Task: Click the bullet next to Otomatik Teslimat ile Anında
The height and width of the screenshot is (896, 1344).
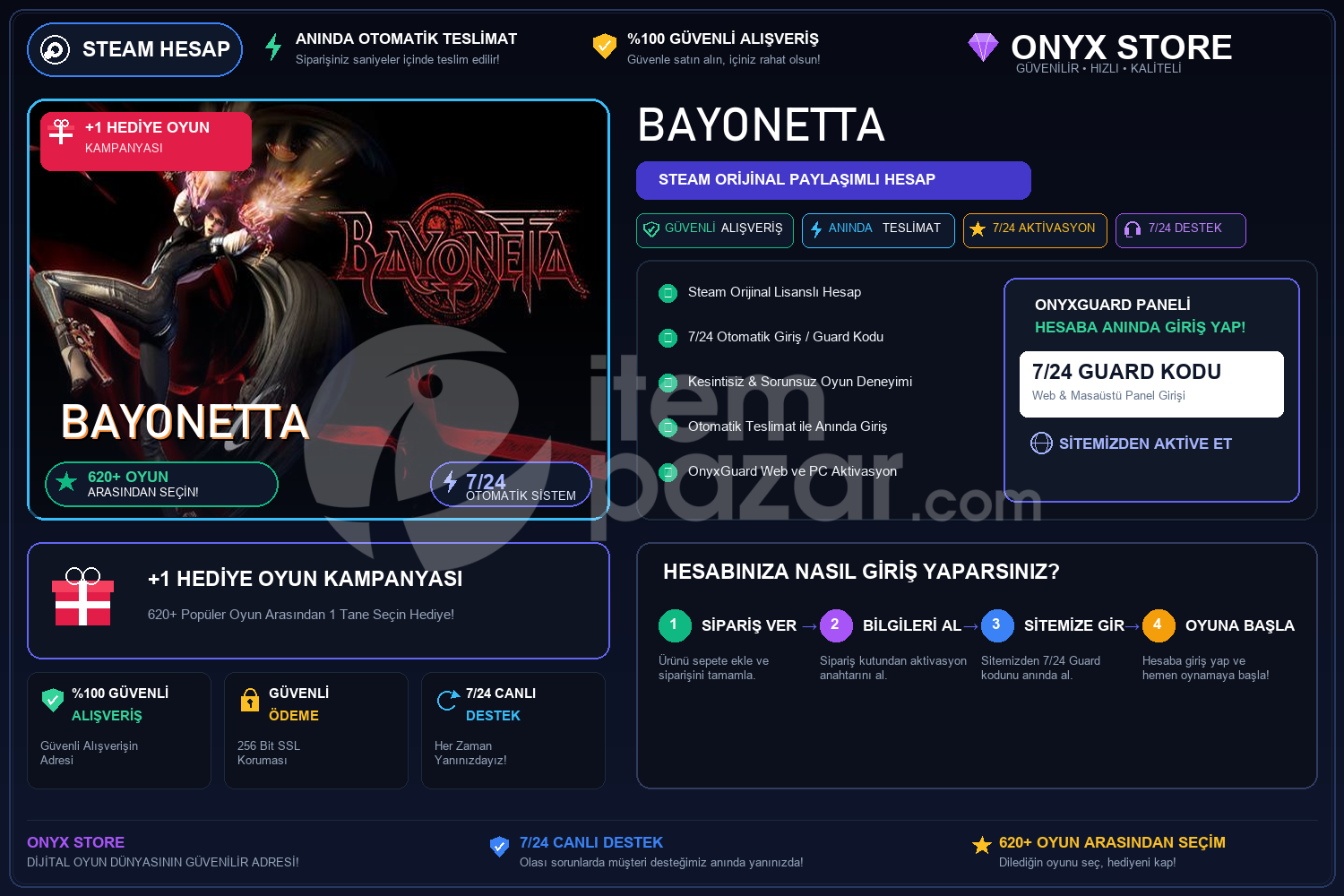Action: click(668, 427)
